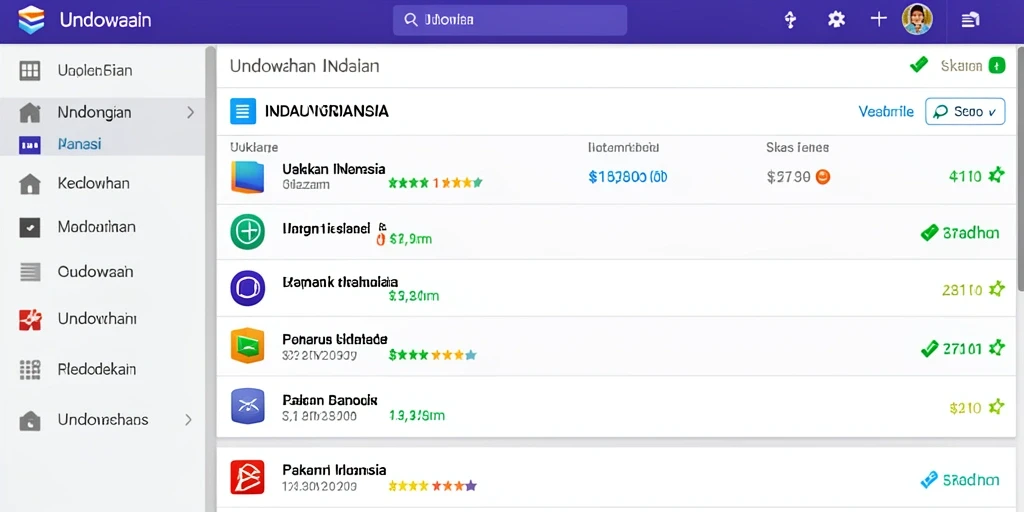Image resolution: width=1024 pixels, height=512 pixels.
Task: Open the Ssoo dropdown button
Action: click(965, 112)
